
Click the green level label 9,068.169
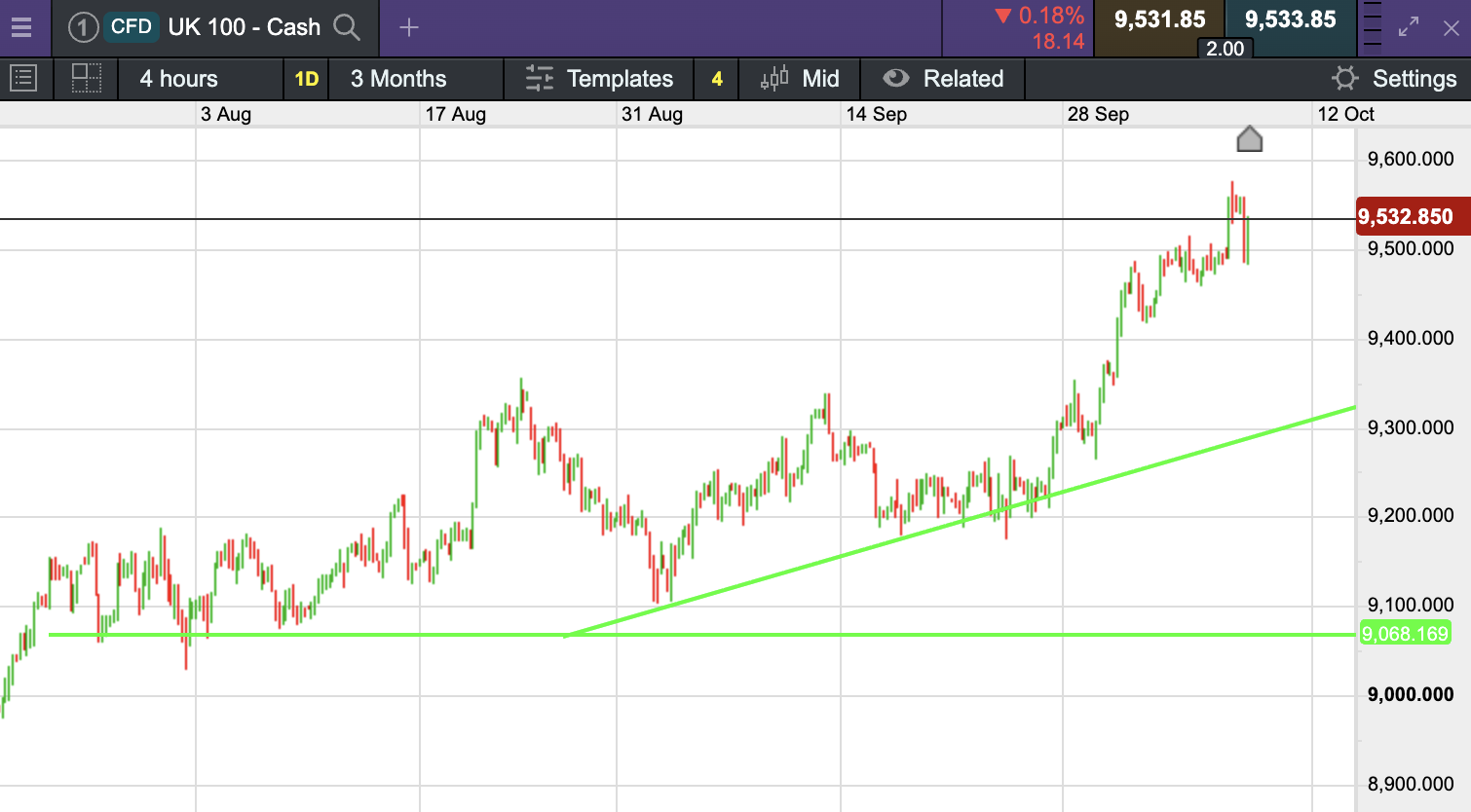1406,634
